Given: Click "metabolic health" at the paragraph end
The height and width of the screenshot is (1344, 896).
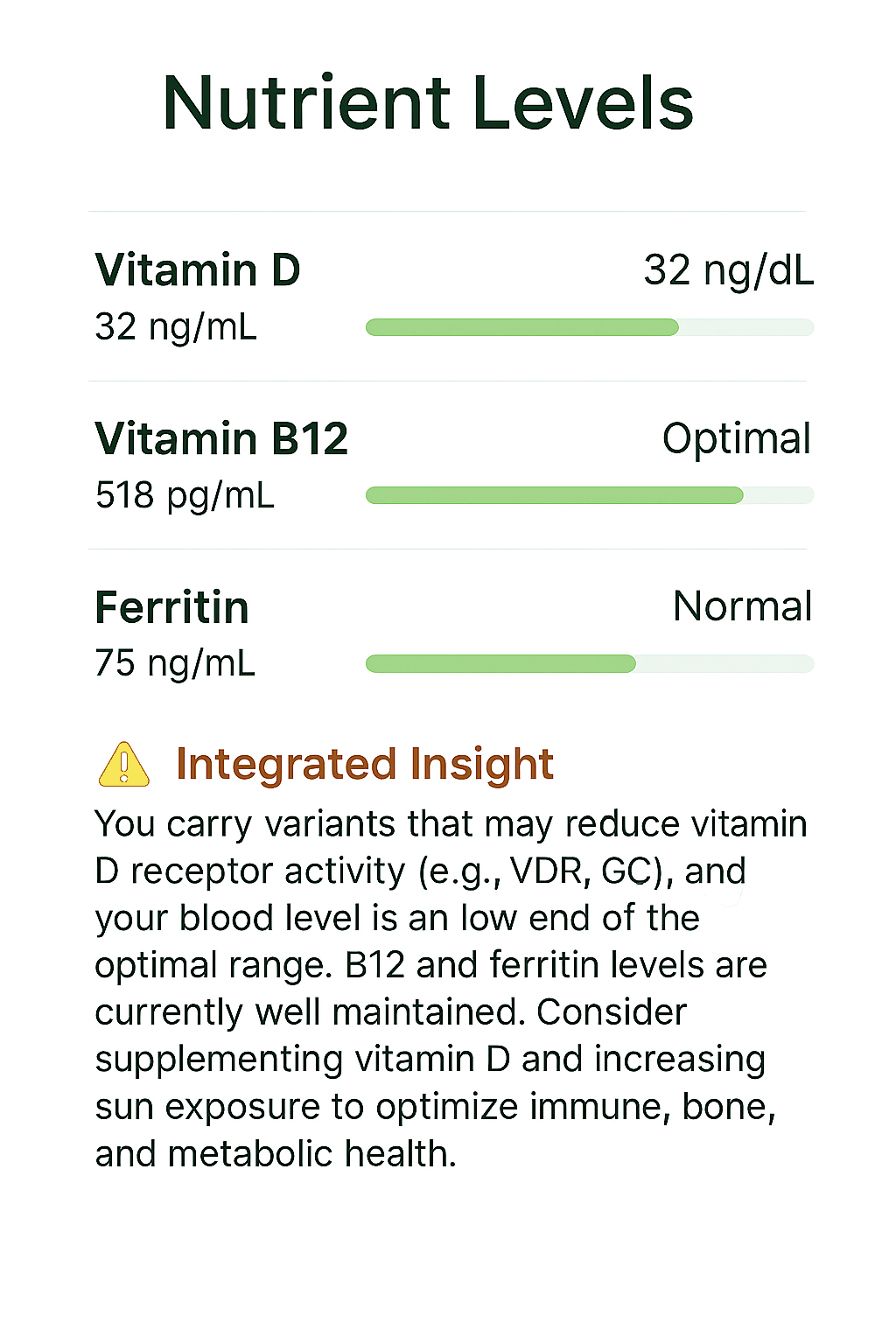Looking at the screenshot, I should click(x=312, y=1154).
